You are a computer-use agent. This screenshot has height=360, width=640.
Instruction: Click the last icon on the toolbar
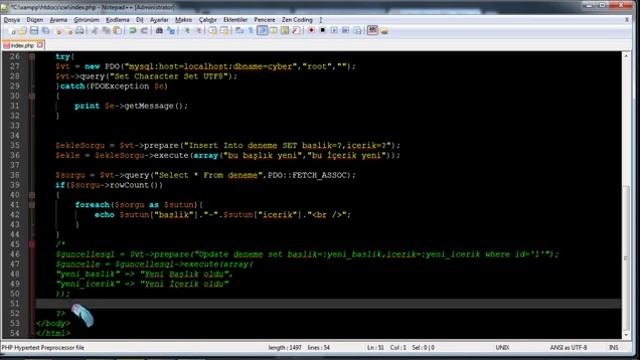point(384,31)
